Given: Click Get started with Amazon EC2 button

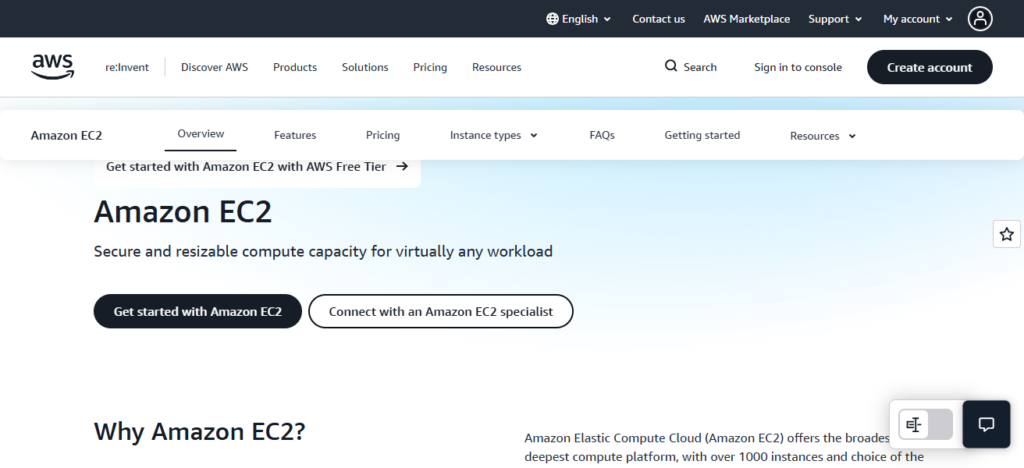Looking at the screenshot, I should (x=197, y=311).
